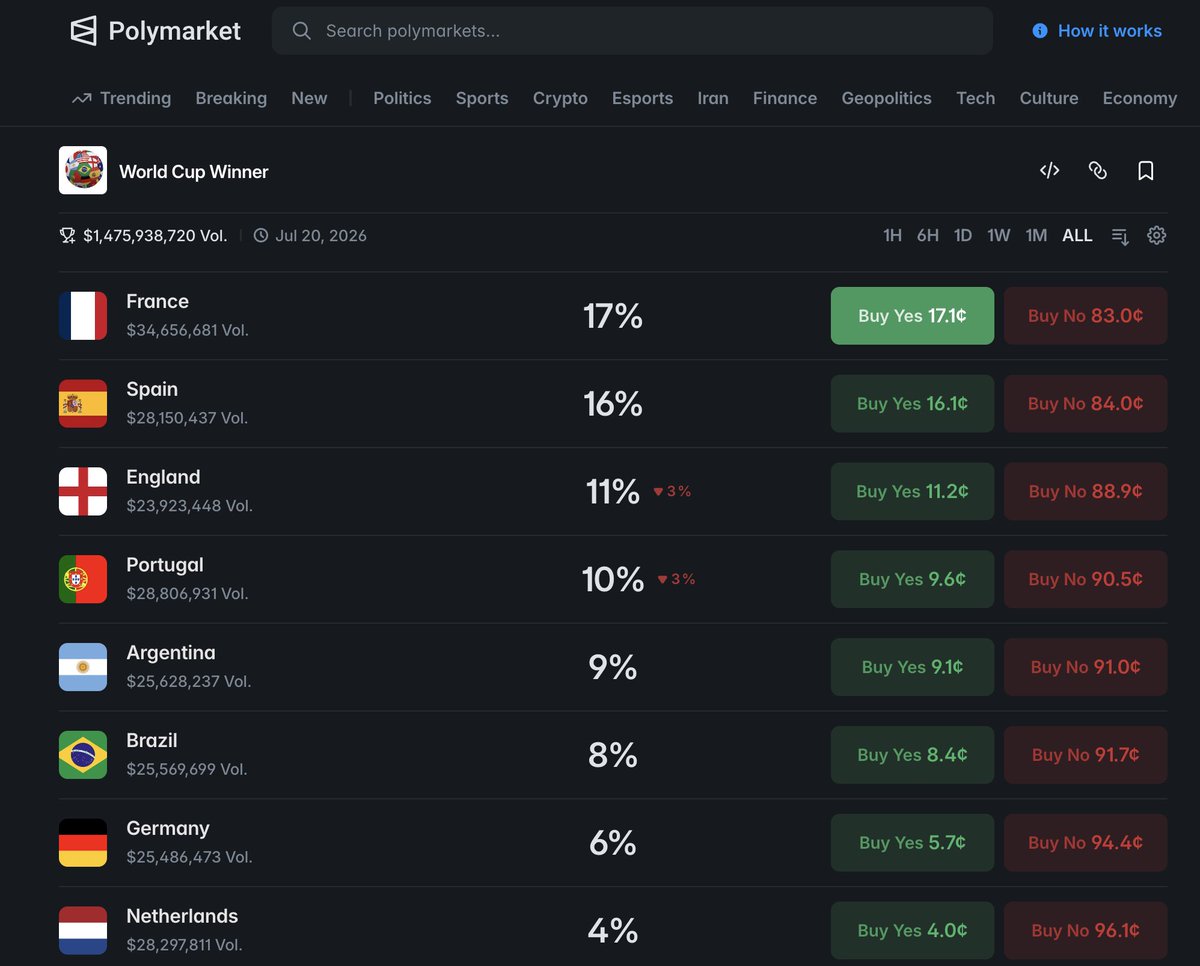The width and height of the screenshot is (1200, 966).
Task: Click Buy Yes 16.1¢ for Spain
Action: coord(912,404)
